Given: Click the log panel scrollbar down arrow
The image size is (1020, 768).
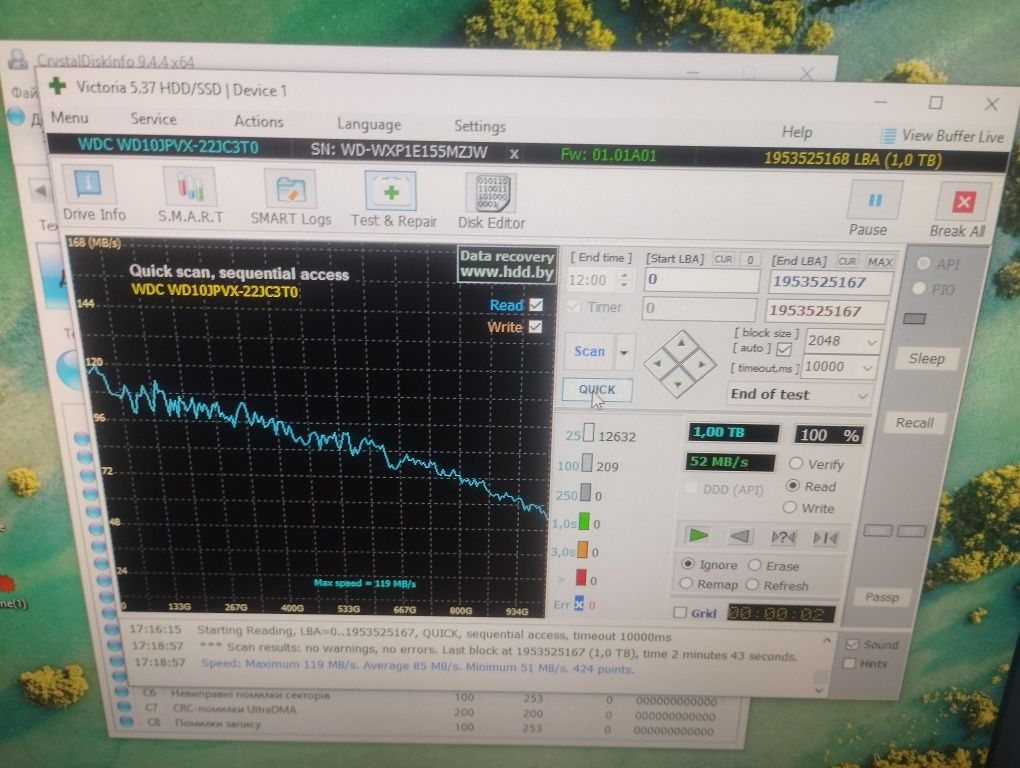Looking at the screenshot, I should pos(820,691).
